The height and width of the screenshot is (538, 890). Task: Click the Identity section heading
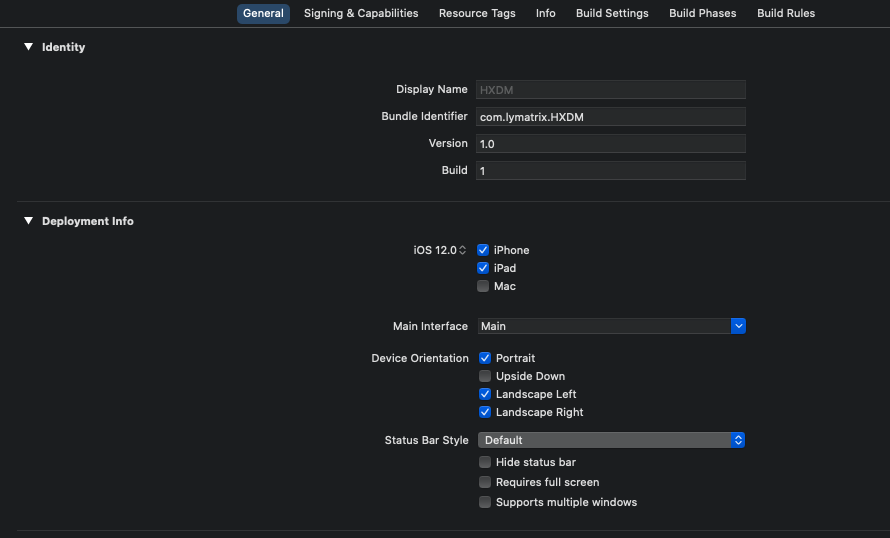pos(64,47)
